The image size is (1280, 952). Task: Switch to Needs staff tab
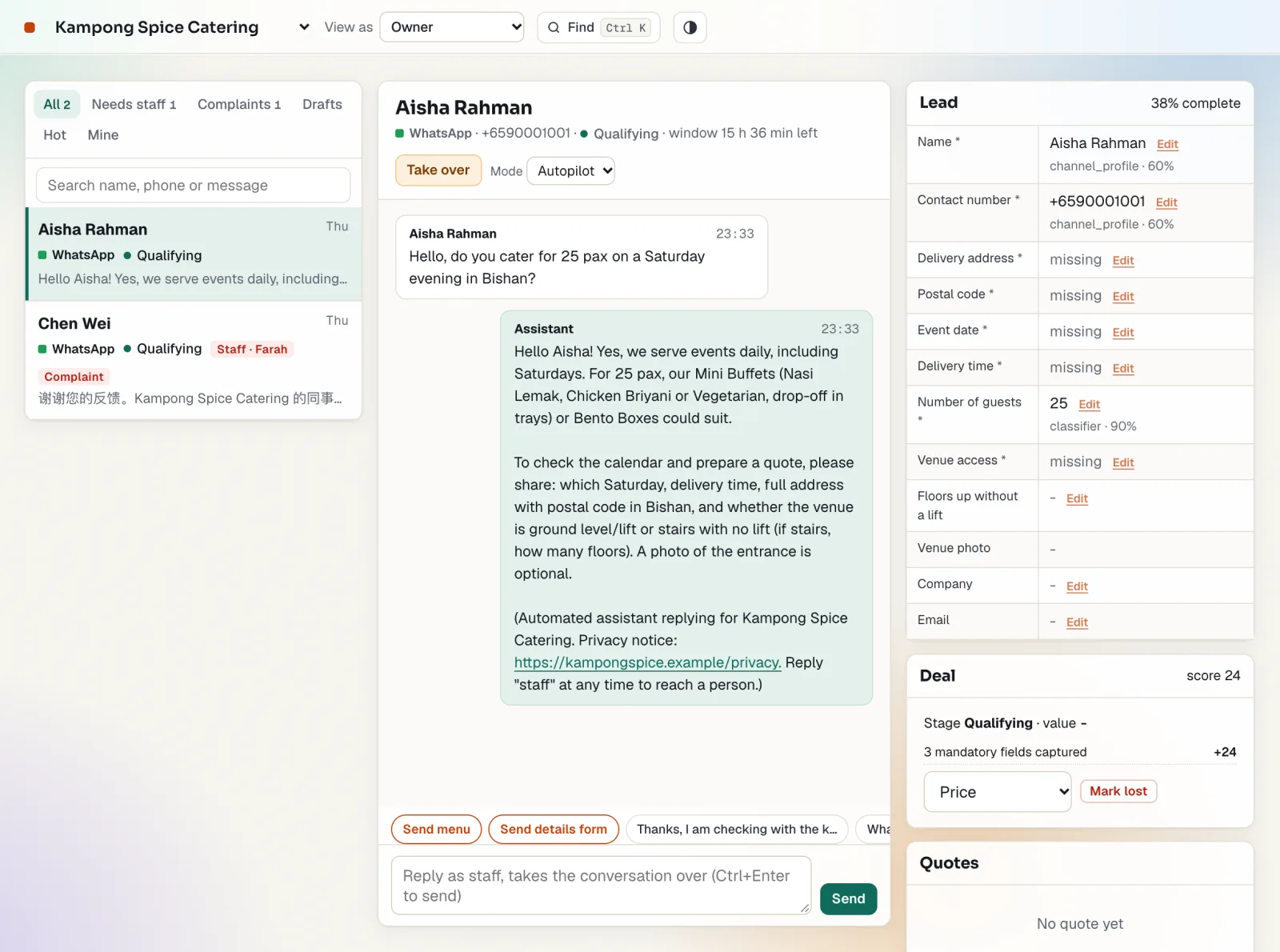click(134, 104)
